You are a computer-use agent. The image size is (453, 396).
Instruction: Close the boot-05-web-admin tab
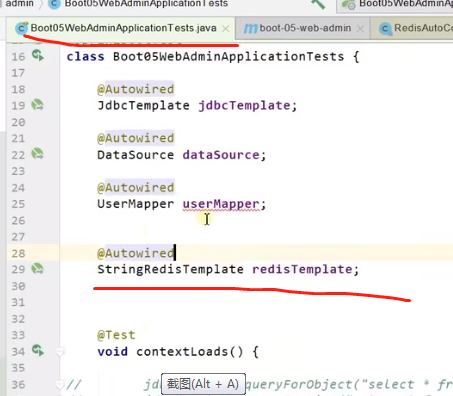(360, 29)
